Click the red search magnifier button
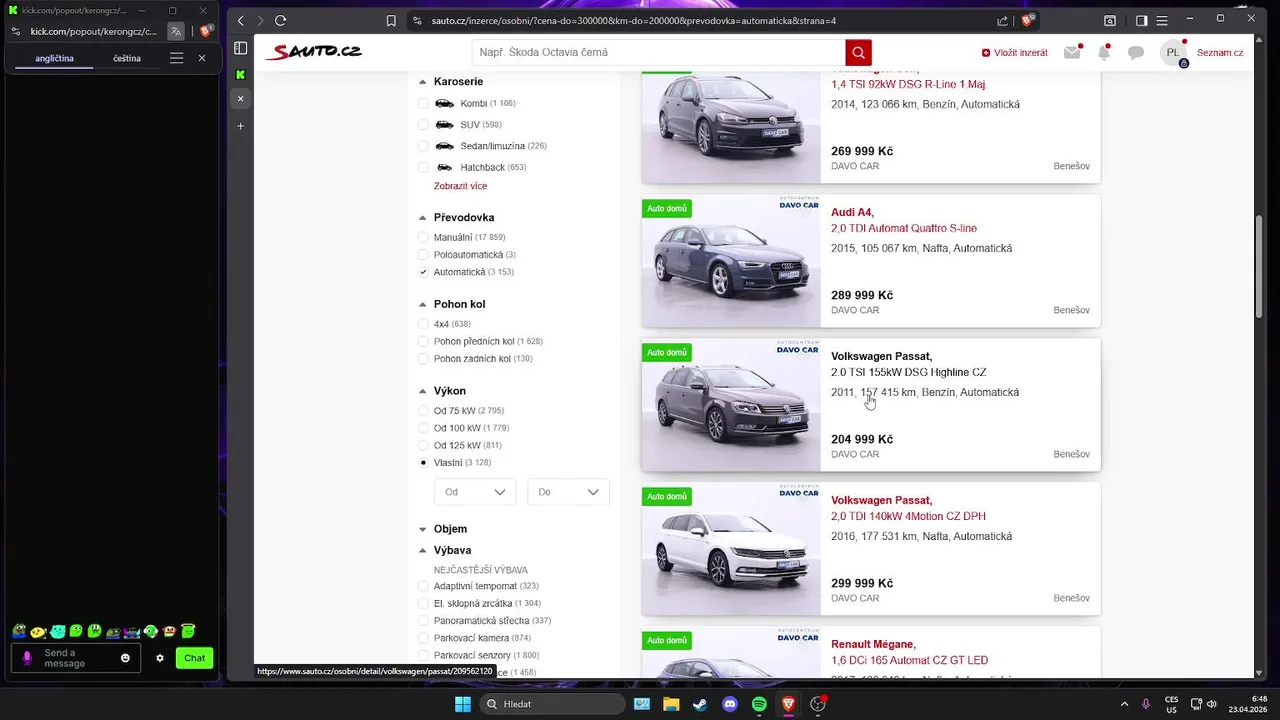This screenshot has height=720, width=1280. point(858,52)
